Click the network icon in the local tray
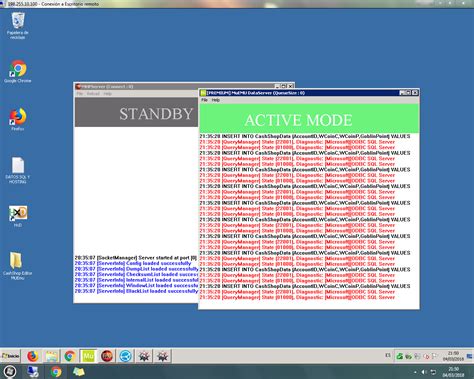Viewport: 474px width, 379px height. click(x=433, y=372)
